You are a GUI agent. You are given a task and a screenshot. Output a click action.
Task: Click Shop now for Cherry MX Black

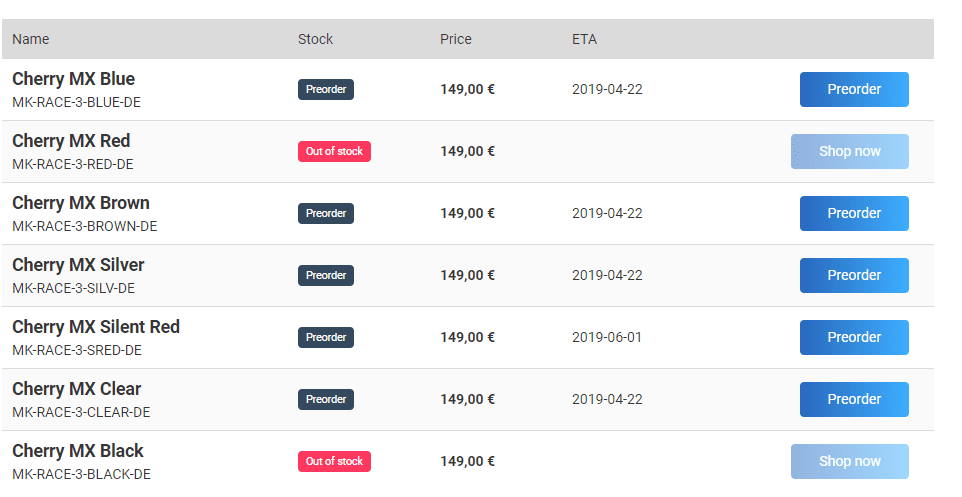[849, 461]
